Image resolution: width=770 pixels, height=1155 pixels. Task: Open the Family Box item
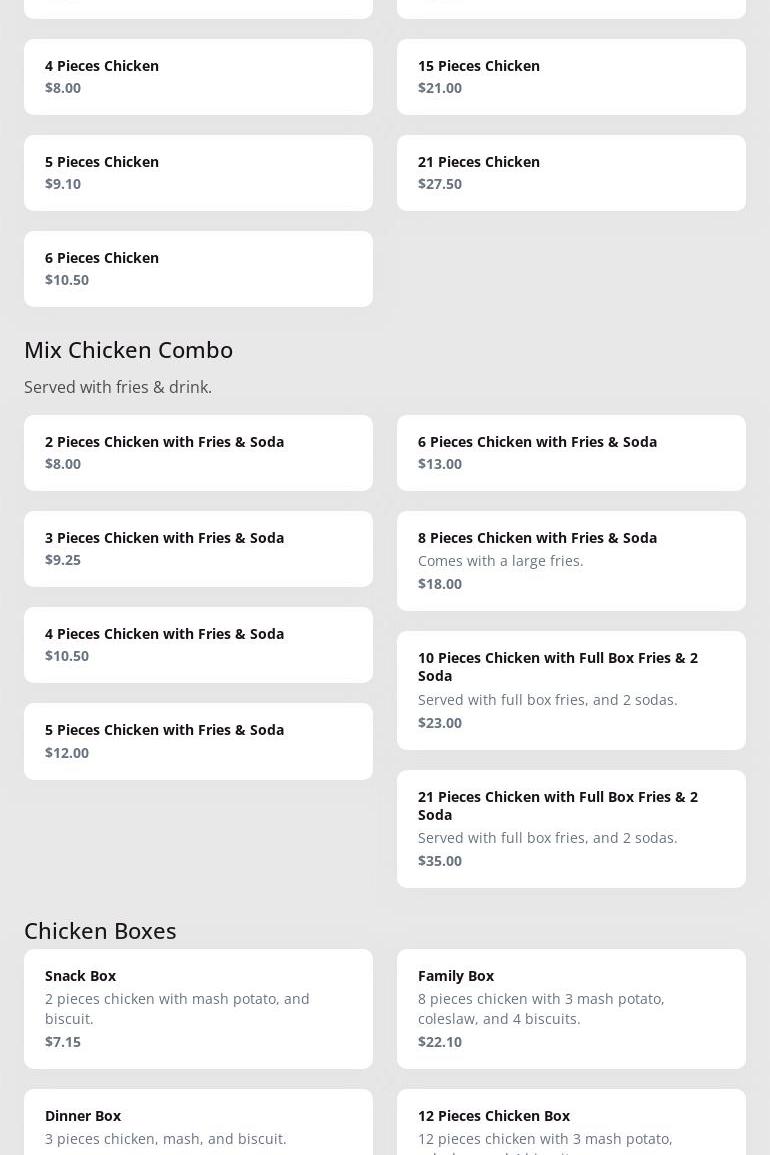point(571,1008)
